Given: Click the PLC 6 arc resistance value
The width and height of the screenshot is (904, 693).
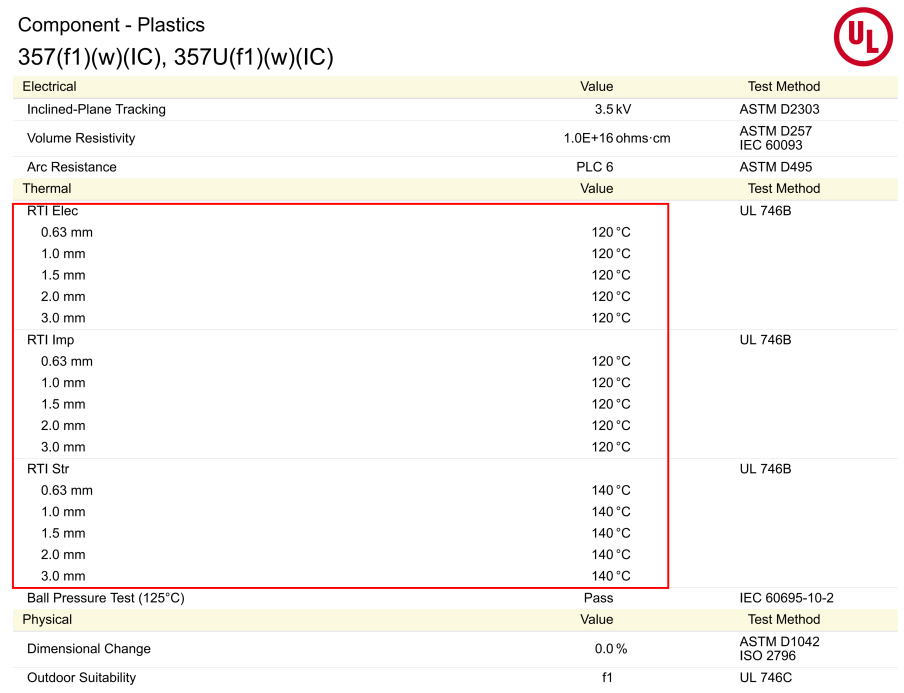Looking at the screenshot, I should click(595, 167).
